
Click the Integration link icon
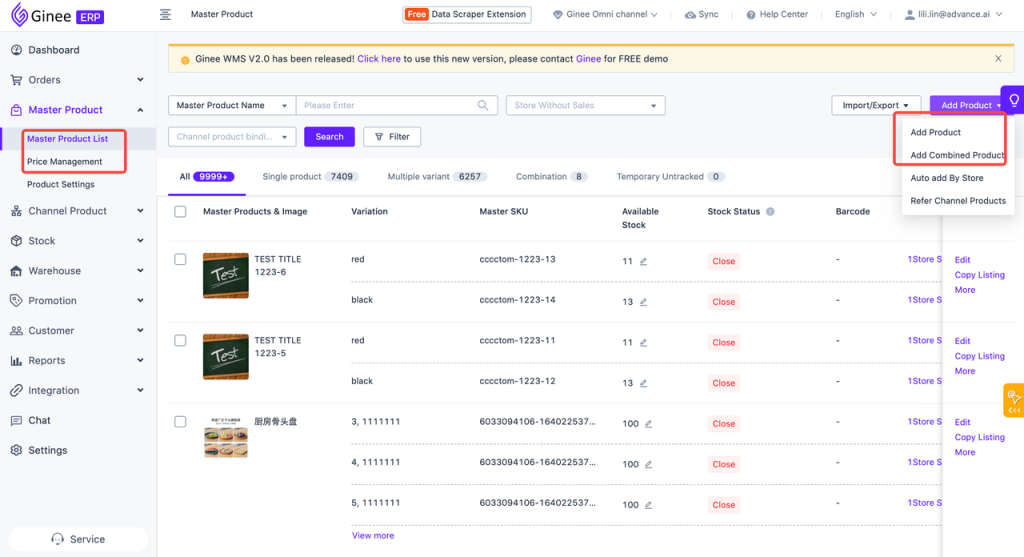(16, 390)
